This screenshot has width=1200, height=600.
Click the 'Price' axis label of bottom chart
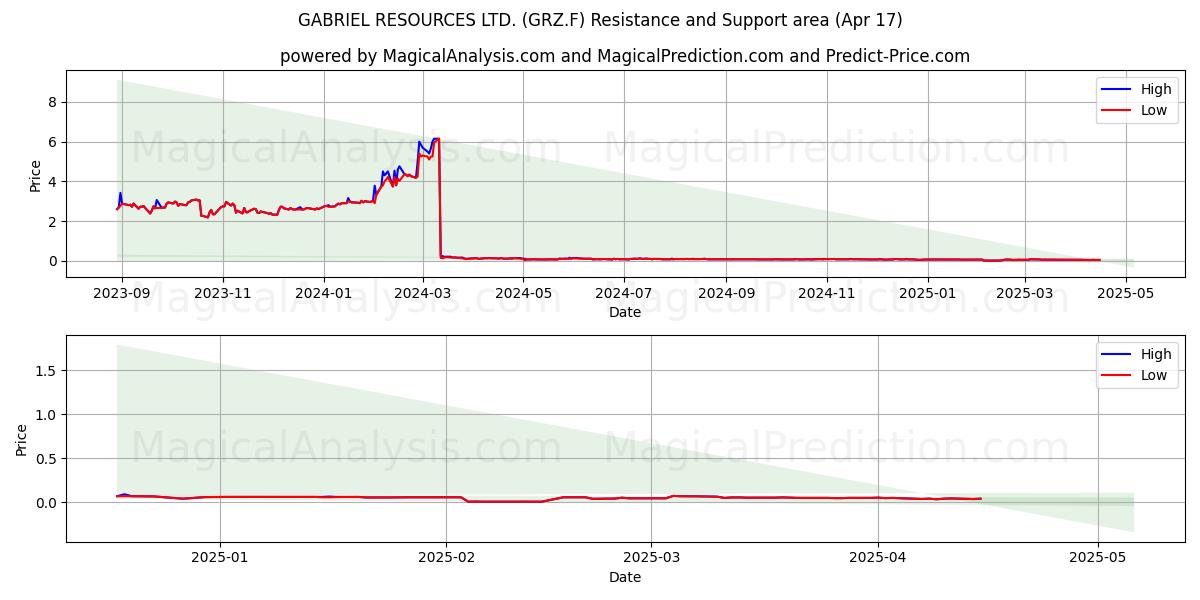click(x=22, y=439)
